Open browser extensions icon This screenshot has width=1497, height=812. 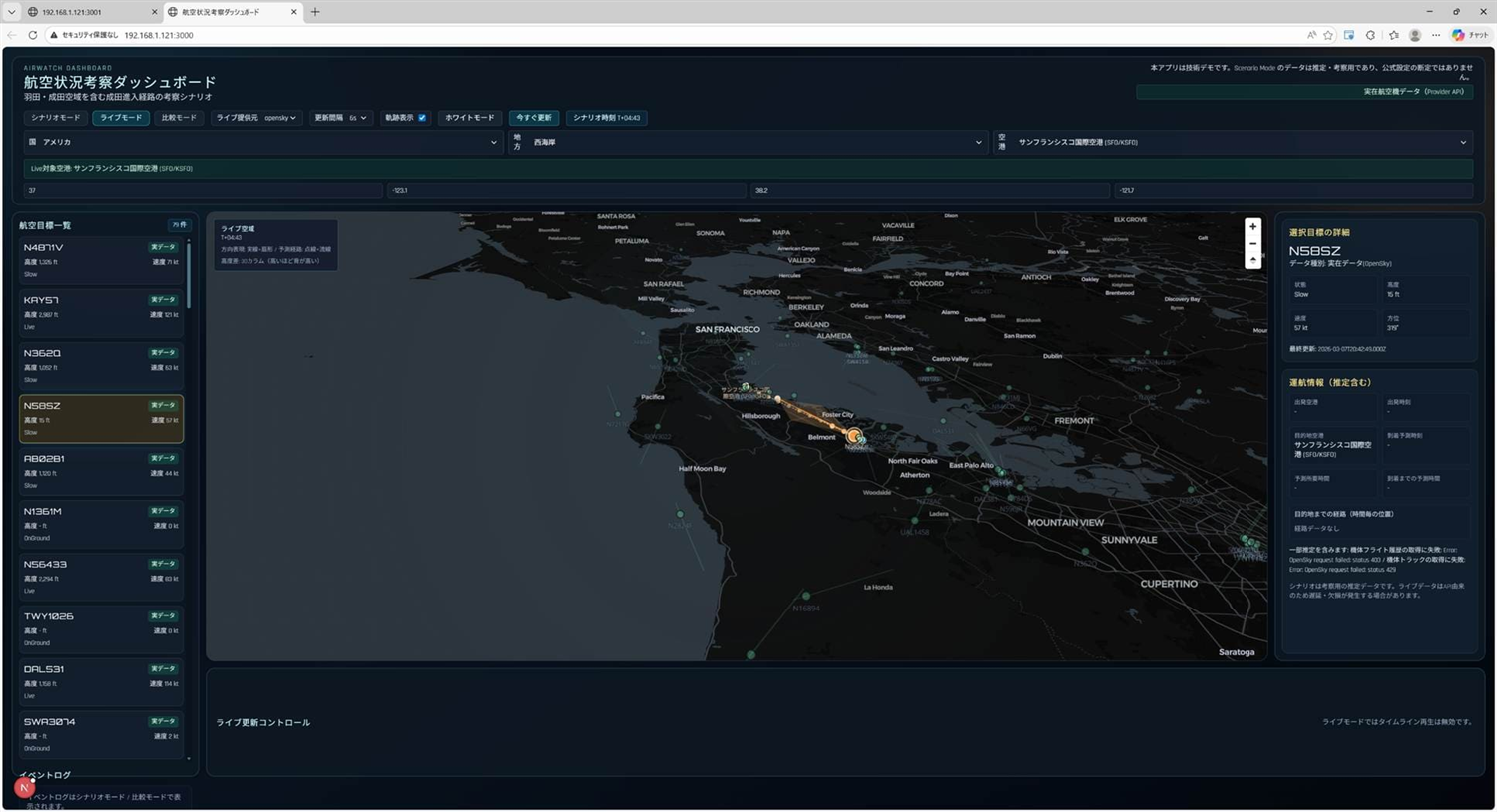coord(1370,35)
